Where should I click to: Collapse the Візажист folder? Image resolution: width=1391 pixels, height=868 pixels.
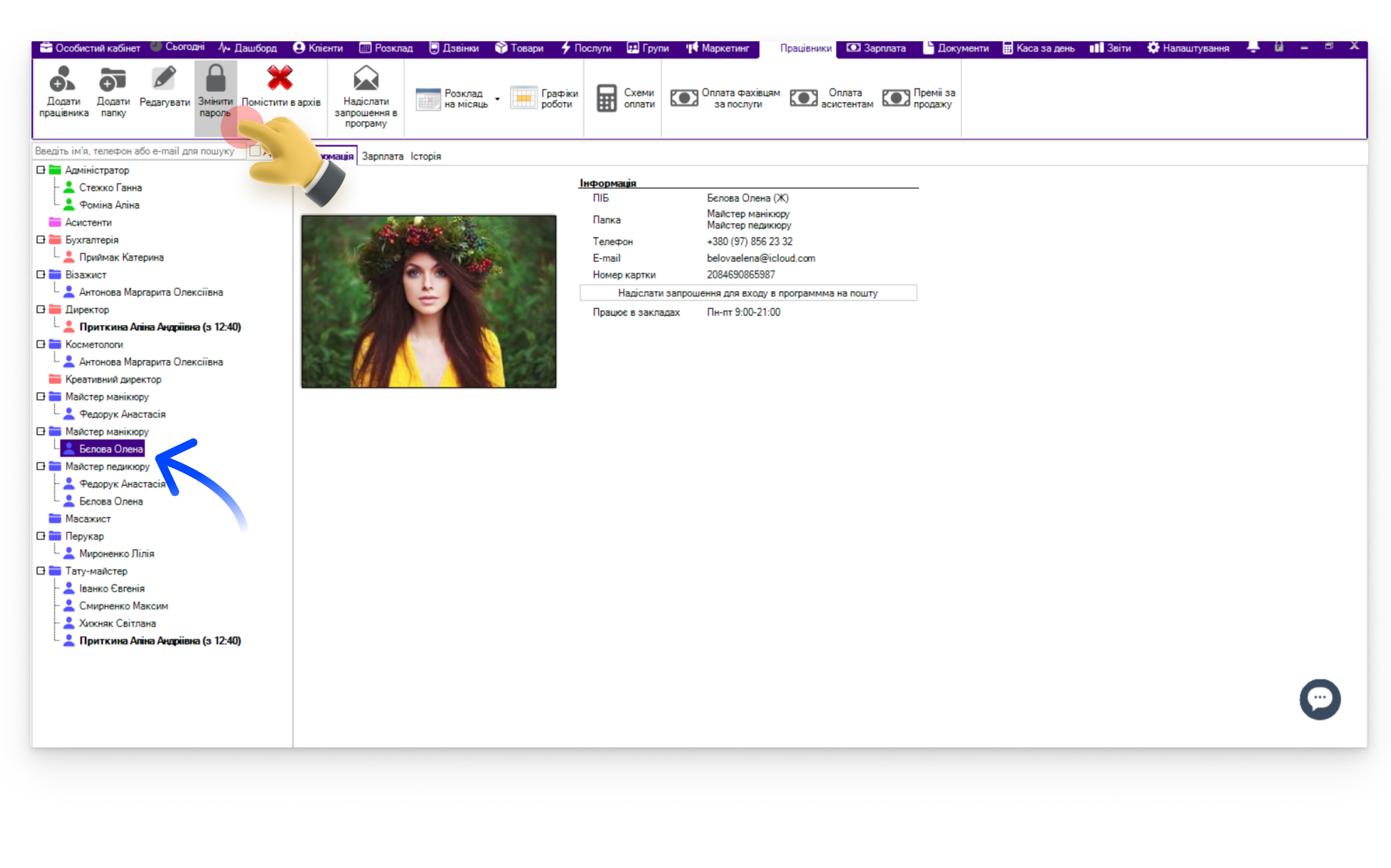(41, 274)
